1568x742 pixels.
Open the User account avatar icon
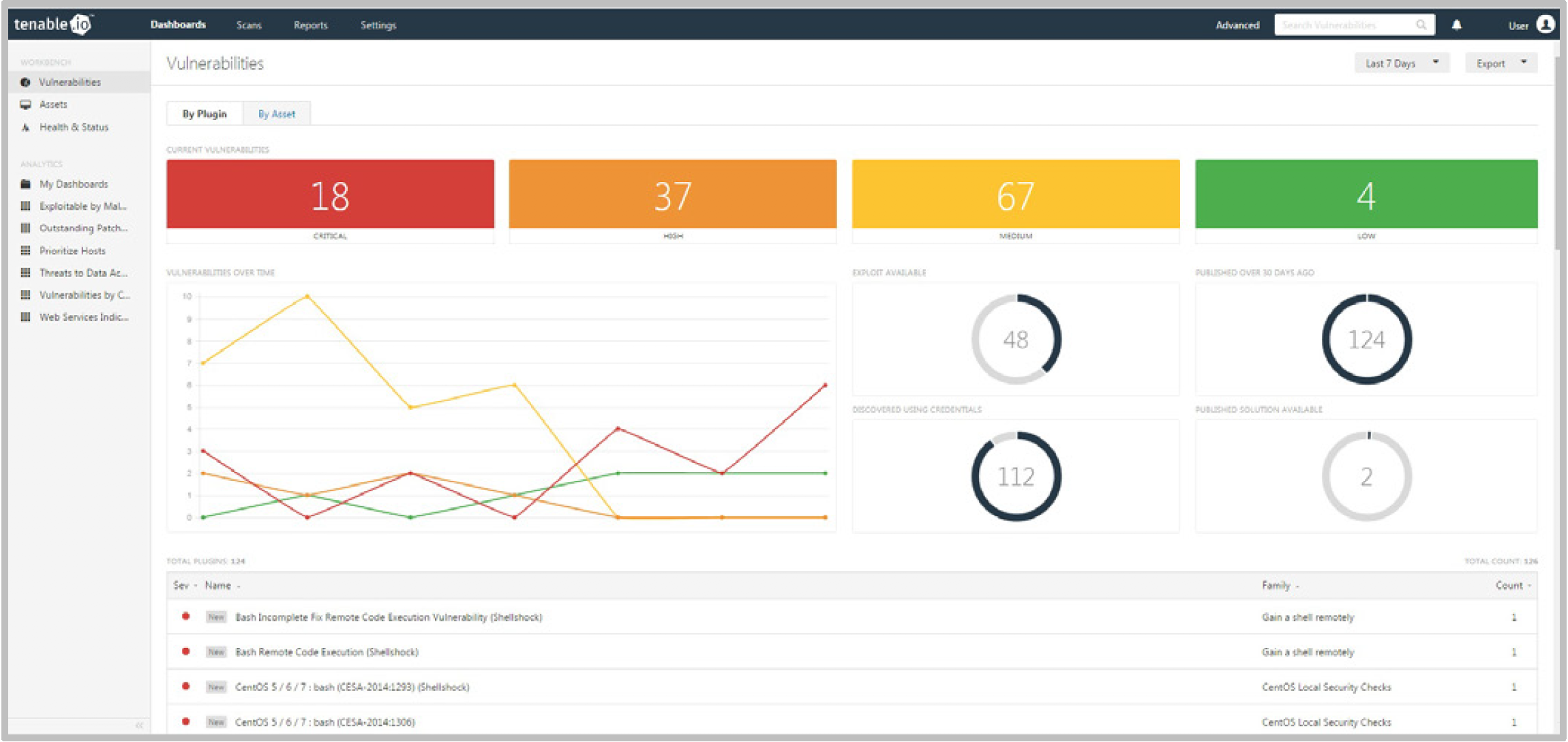coord(1546,25)
